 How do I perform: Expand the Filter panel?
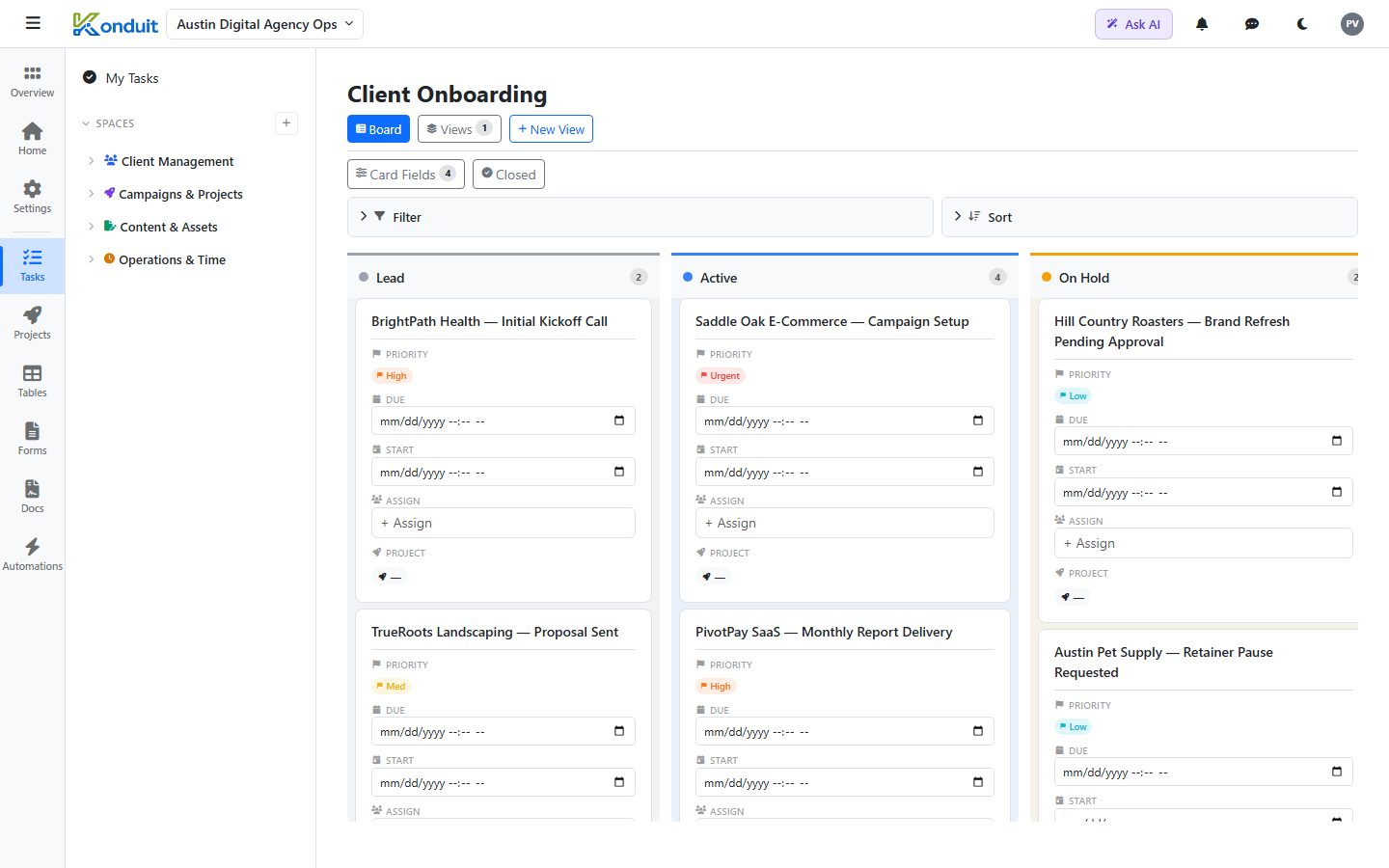[x=640, y=217]
